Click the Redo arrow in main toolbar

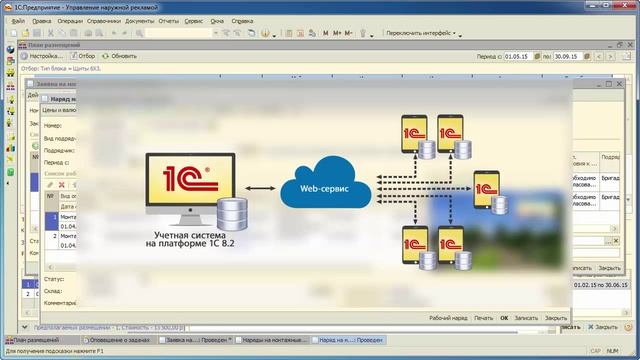point(124,33)
